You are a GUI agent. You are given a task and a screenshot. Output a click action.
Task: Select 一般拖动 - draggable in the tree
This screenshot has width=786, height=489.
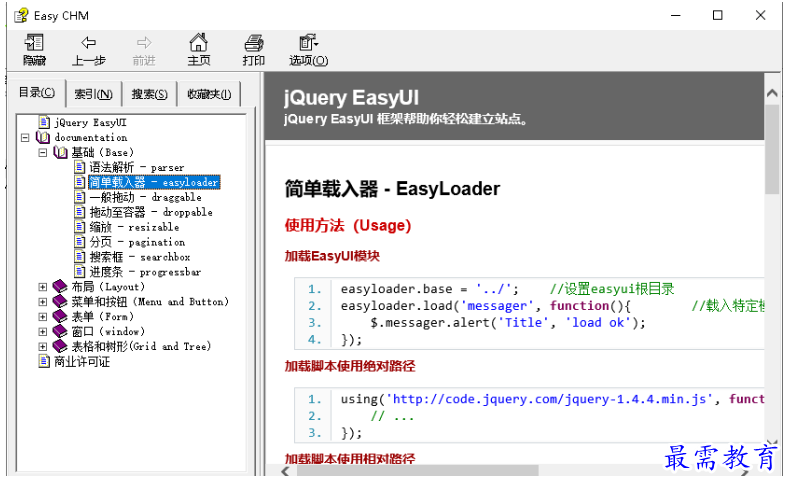click(x=145, y=197)
